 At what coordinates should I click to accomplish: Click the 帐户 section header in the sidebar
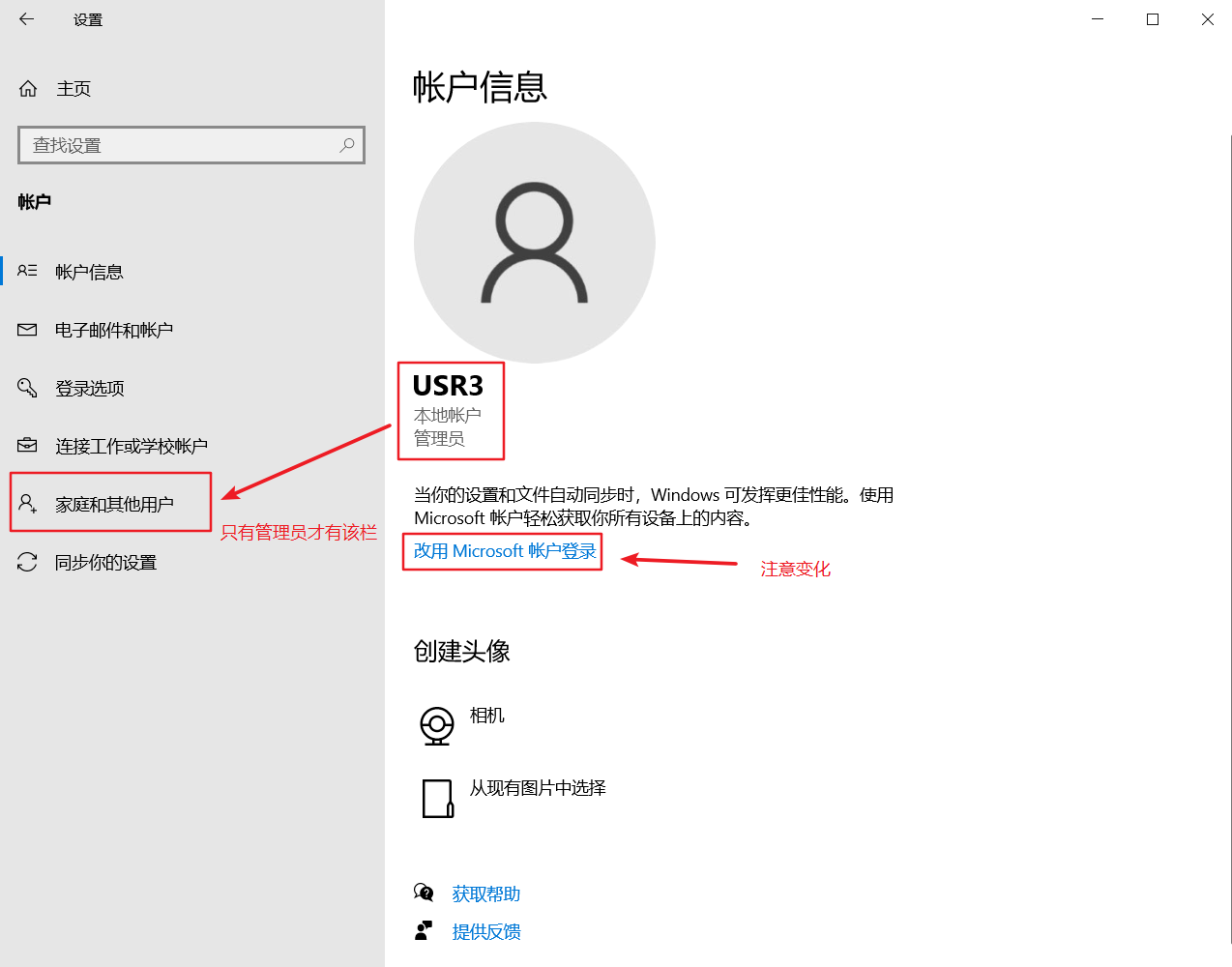click(x=35, y=201)
